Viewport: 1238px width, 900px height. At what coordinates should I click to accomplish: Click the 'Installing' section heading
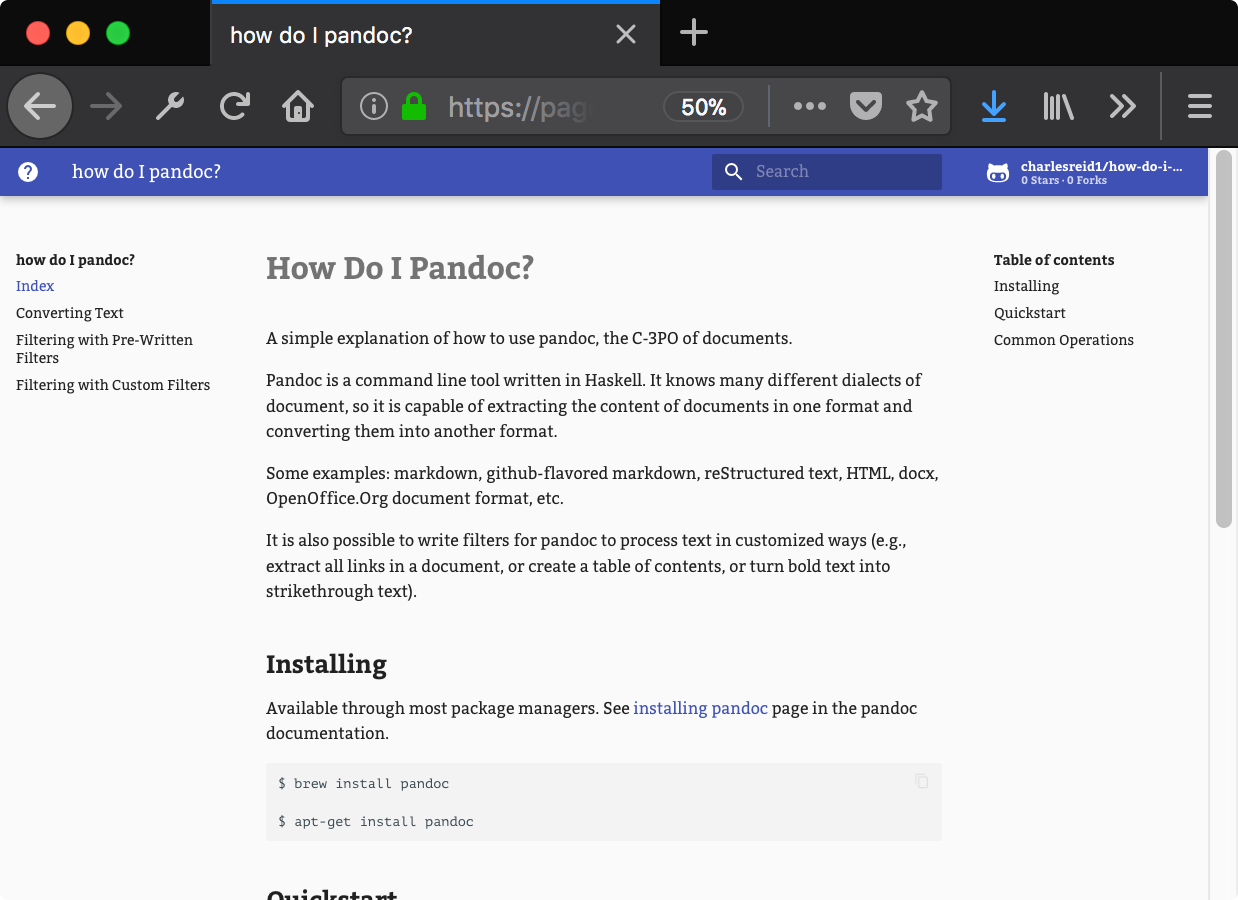(x=326, y=664)
